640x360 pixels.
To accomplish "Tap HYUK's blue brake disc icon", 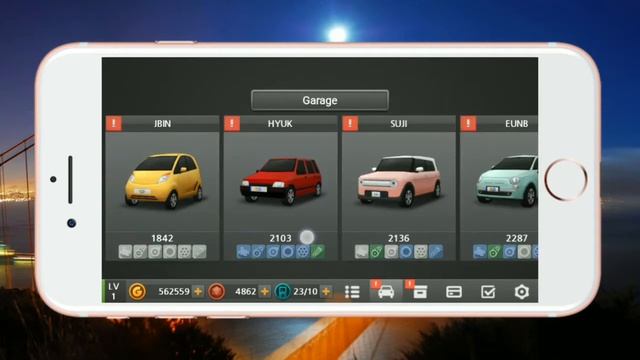I will (288, 252).
